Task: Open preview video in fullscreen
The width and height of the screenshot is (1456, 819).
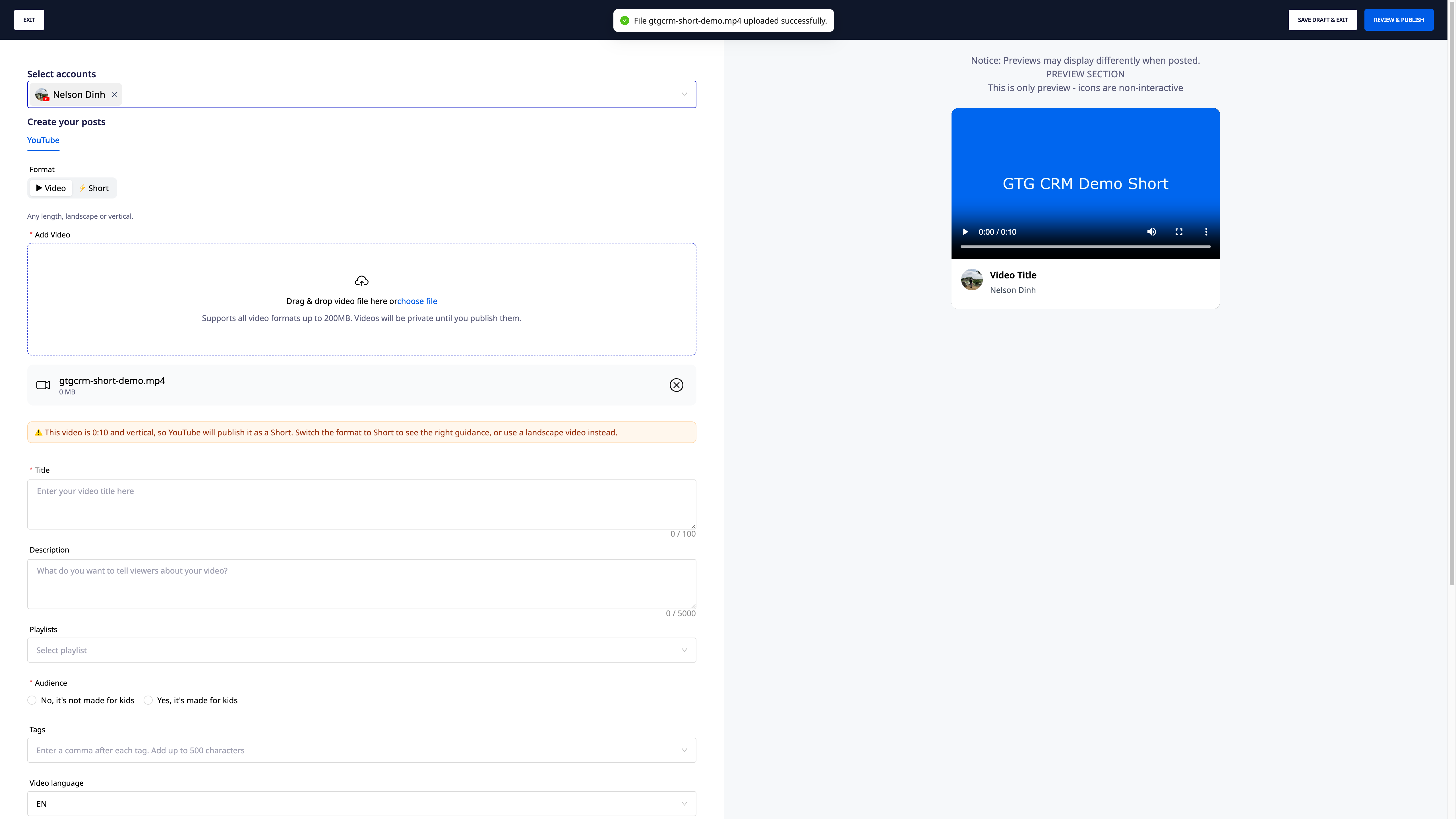Action: coord(1179,232)
